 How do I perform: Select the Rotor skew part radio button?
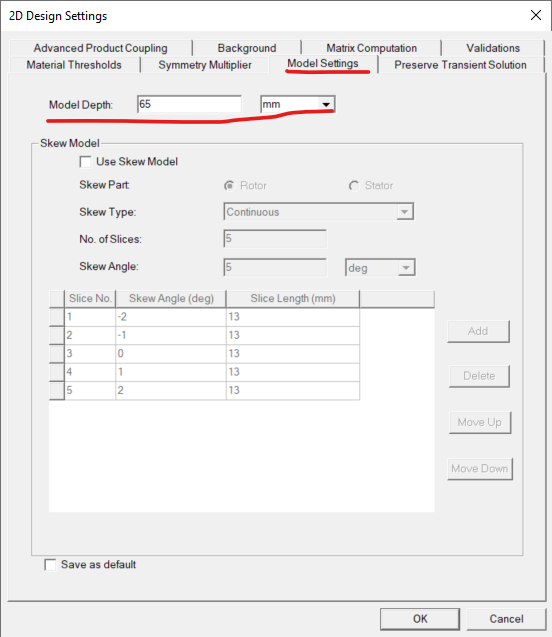point(229,186)
